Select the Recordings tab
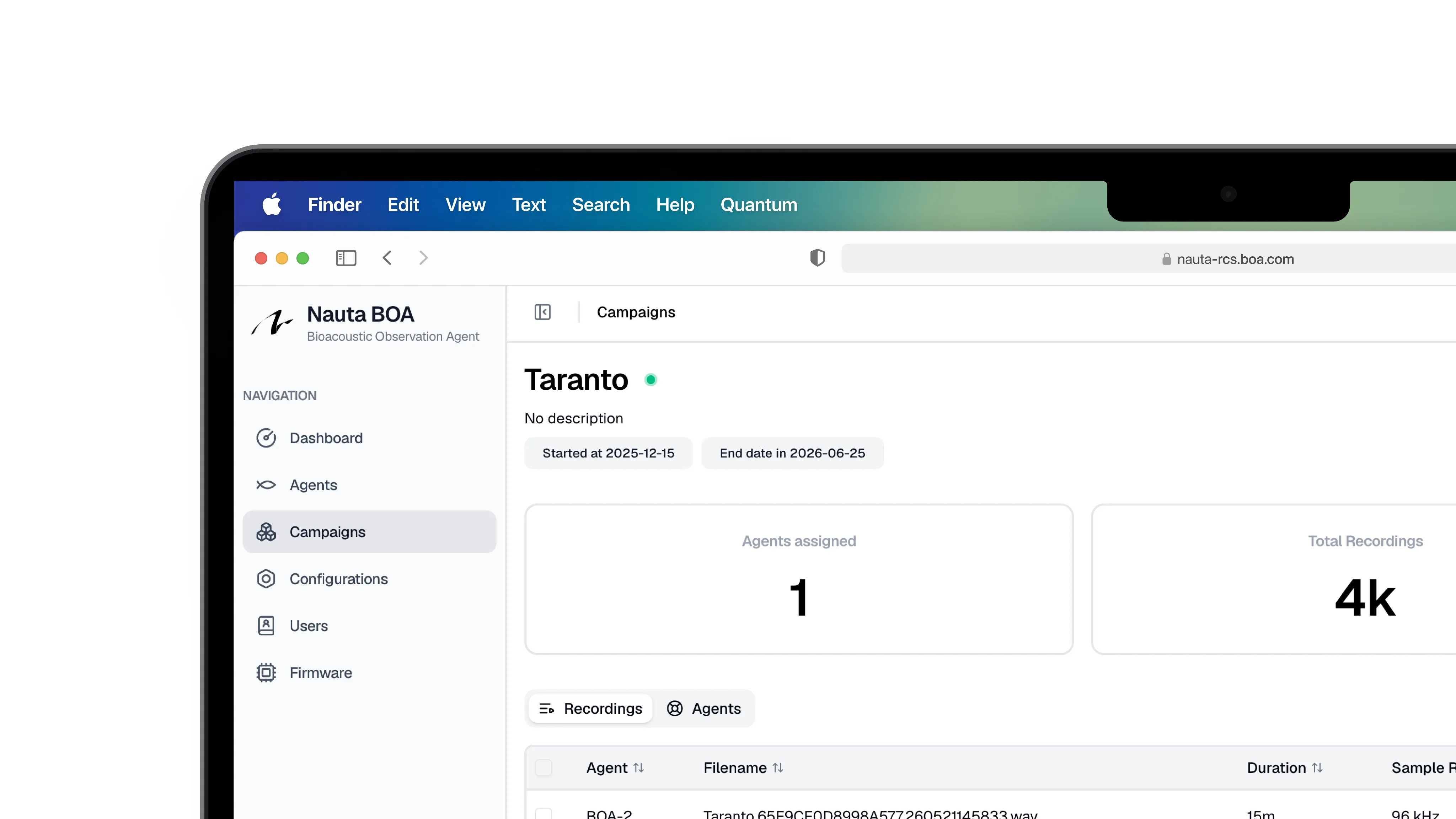Viewport: 1456px width, 819px height. tap(591, 708)
